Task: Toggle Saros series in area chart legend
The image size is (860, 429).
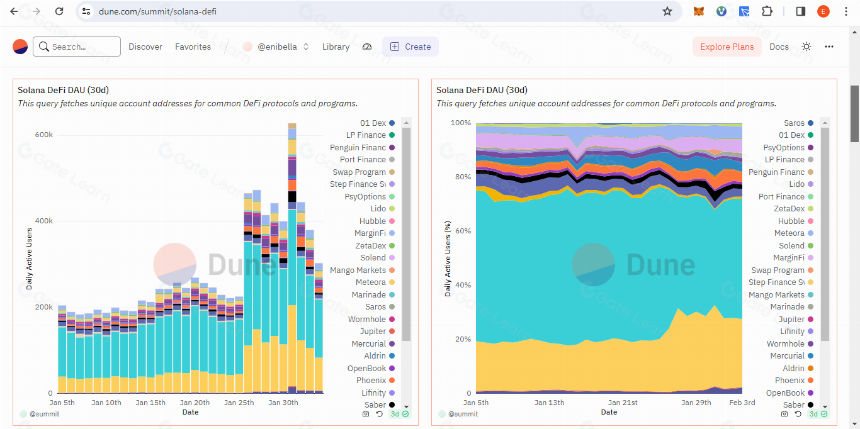Action: point(800,123)
